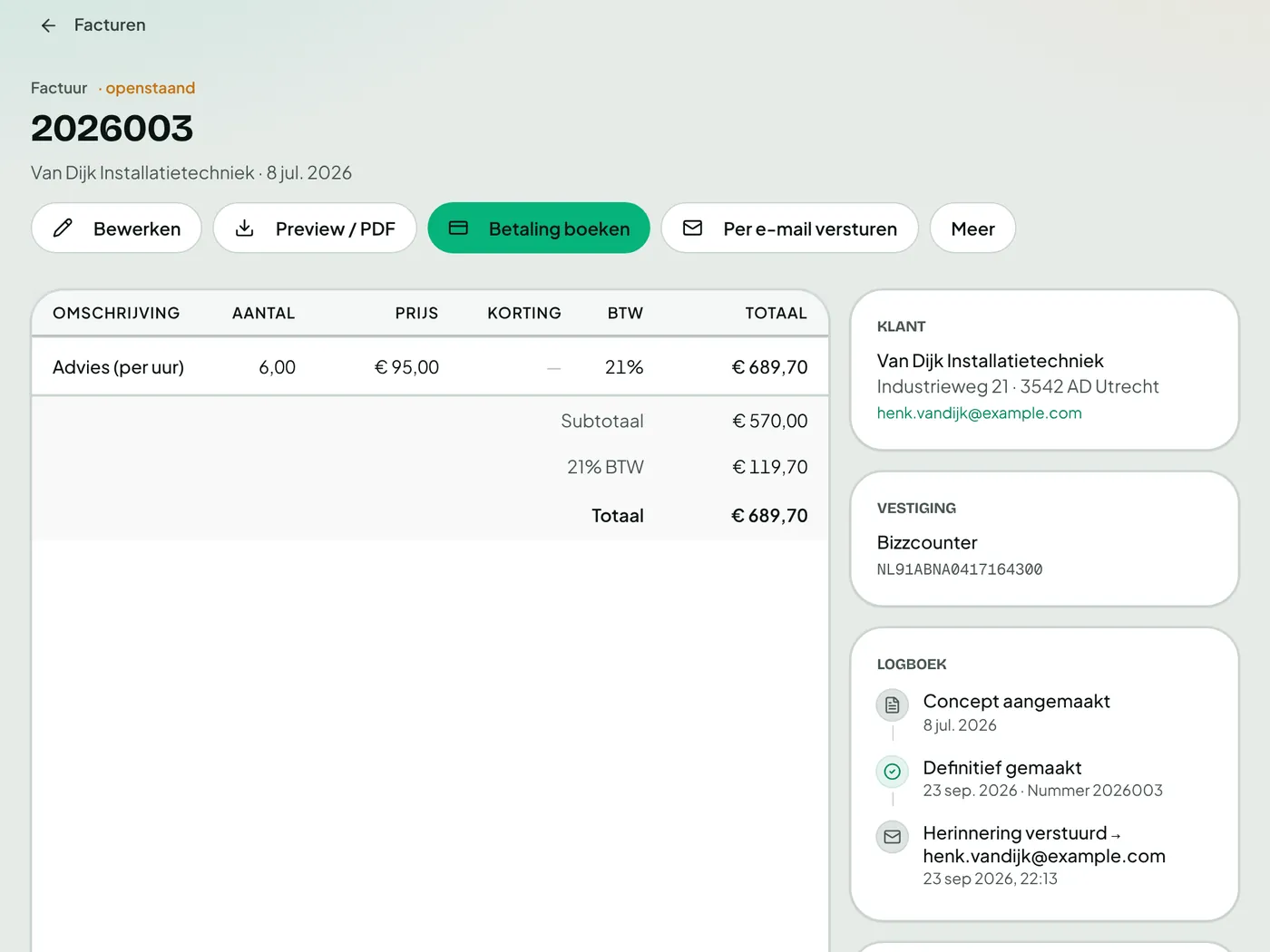The image size is (1270, 952).
Task: Click the IBAN NL91ABNA0417164300
Action: click(960, 569)
